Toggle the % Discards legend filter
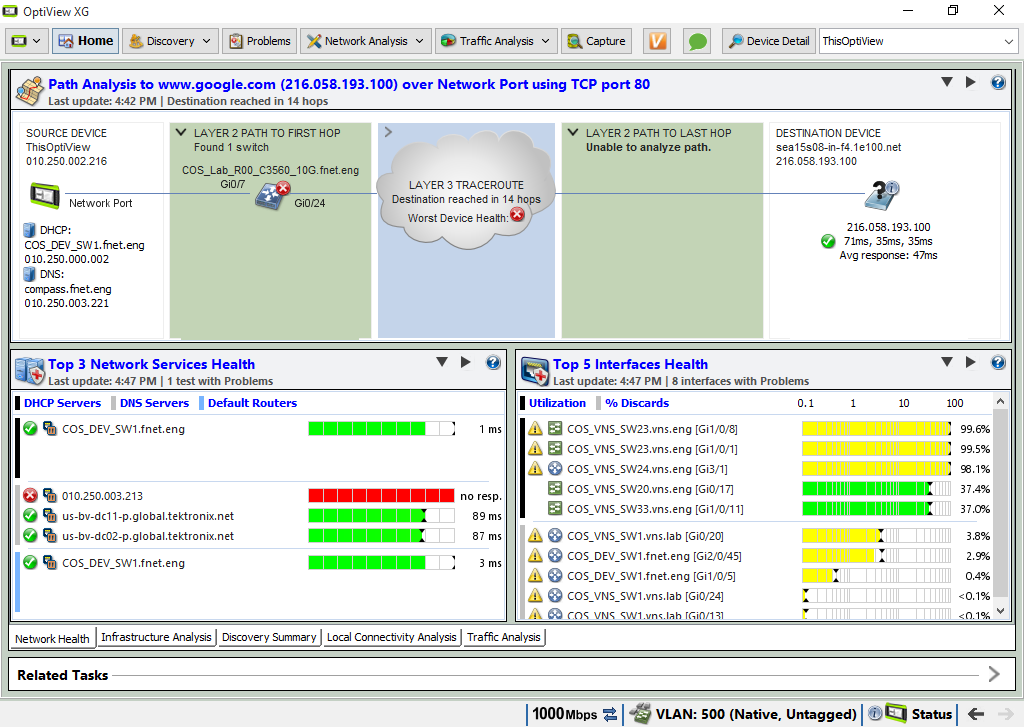This screenshot has height=728, width=1024. [x=636, y=403]
